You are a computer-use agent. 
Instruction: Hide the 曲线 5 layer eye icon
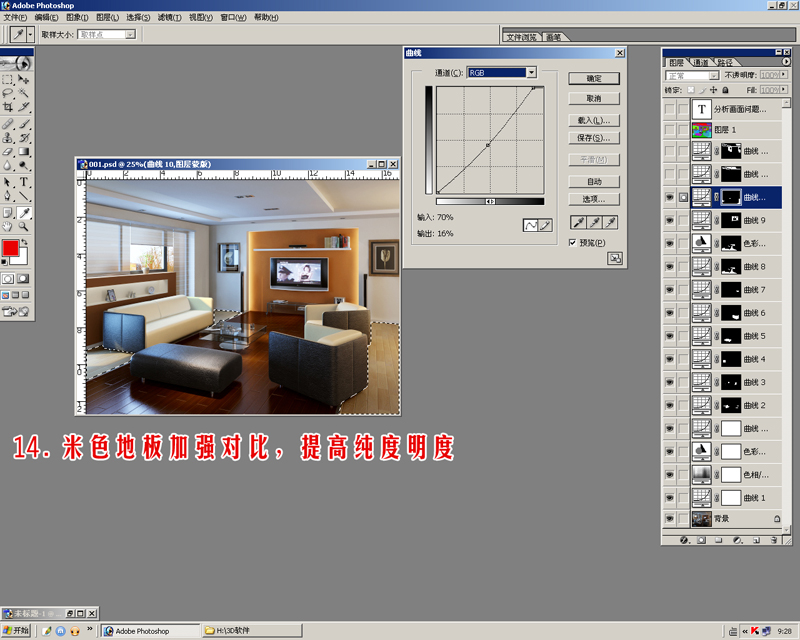(x=669, y=336)
